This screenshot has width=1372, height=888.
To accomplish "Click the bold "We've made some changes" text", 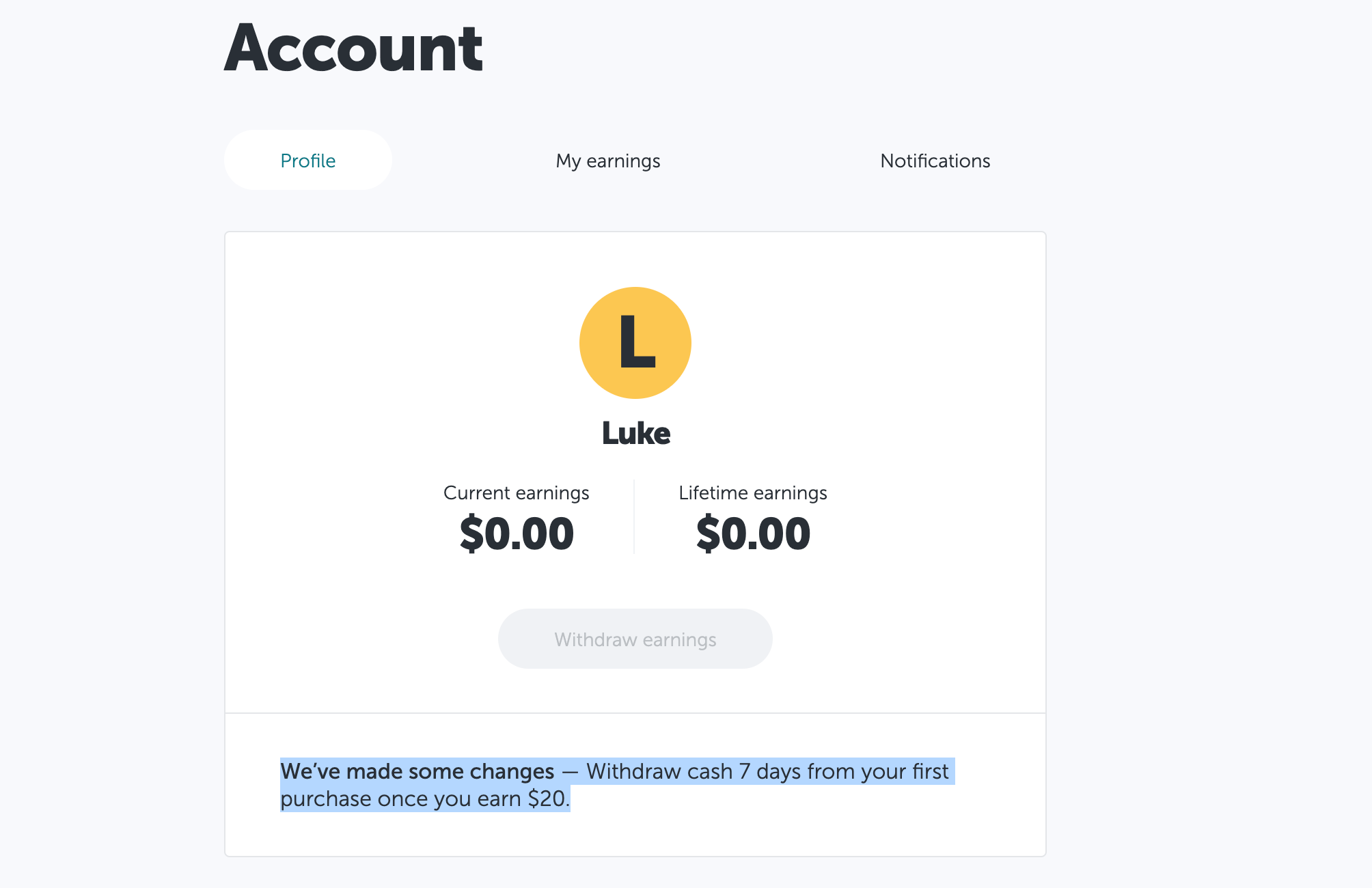I will point(417,771).
